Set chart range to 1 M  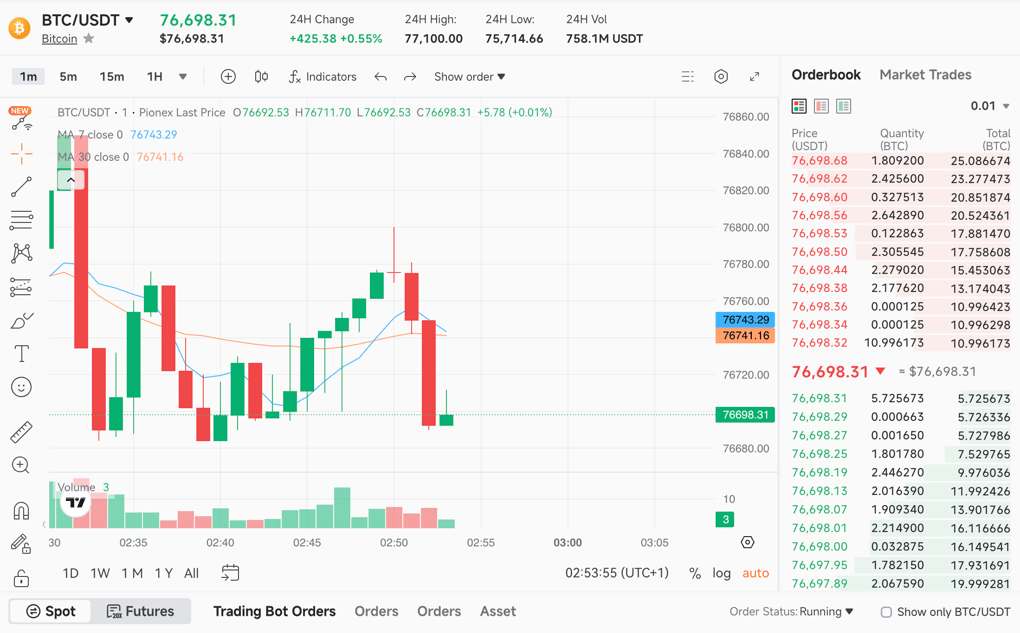coord(132,573)
